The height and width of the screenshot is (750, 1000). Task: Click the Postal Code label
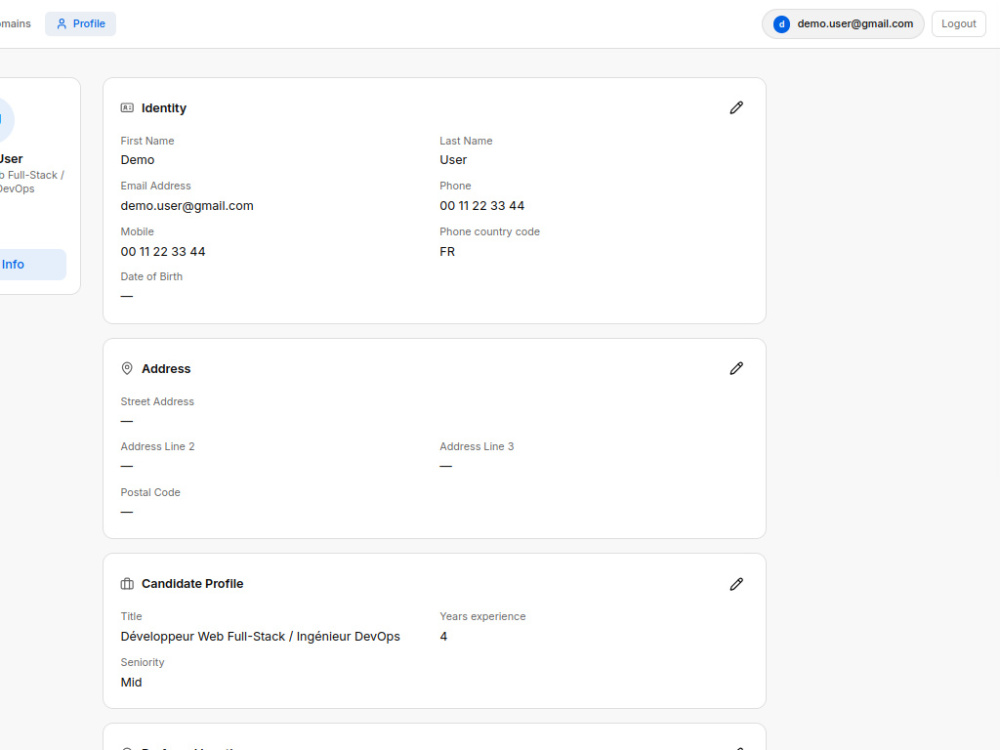pos(151,492)
